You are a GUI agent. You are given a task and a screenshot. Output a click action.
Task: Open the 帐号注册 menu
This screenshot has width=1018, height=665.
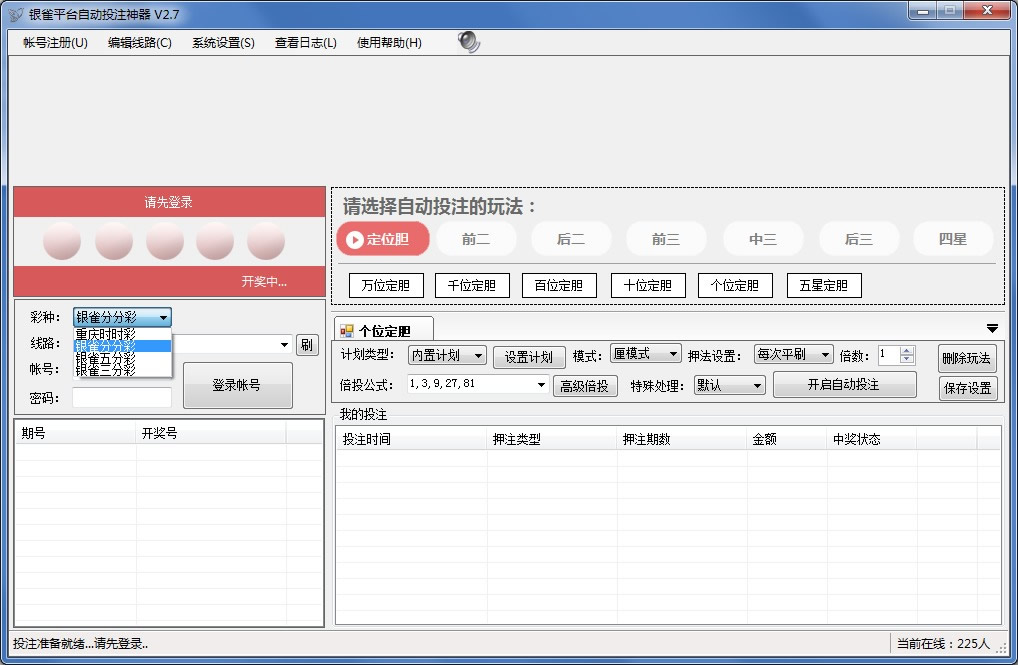55,43
